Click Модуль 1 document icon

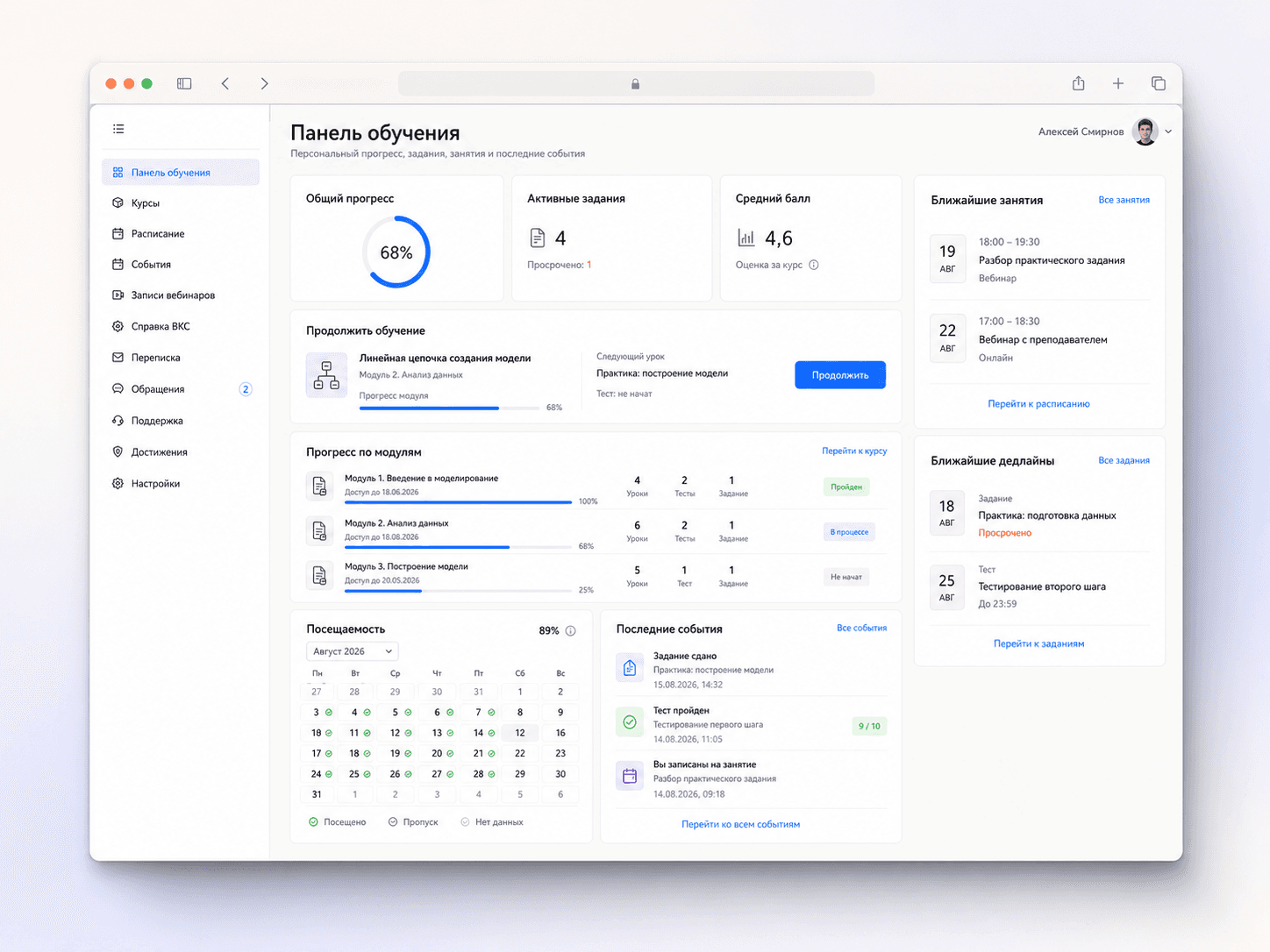coord(319,486)
